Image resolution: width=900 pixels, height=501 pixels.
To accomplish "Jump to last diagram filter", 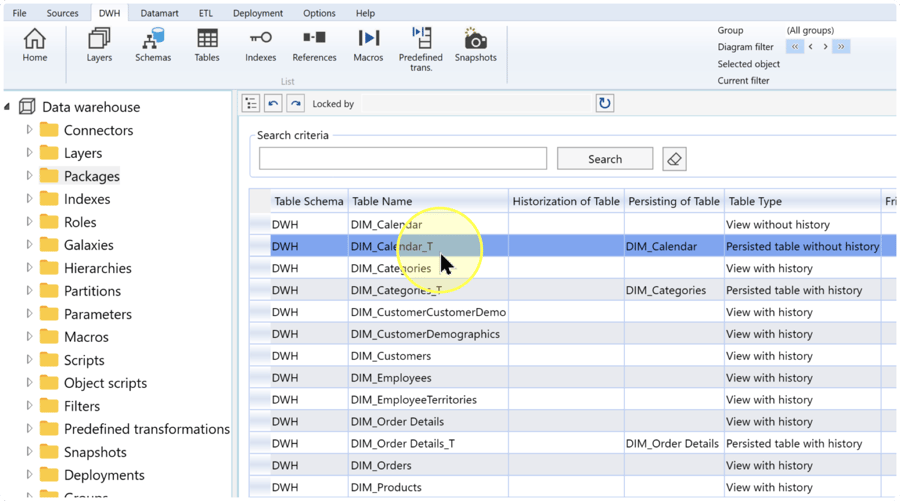I will coord(841,46).
